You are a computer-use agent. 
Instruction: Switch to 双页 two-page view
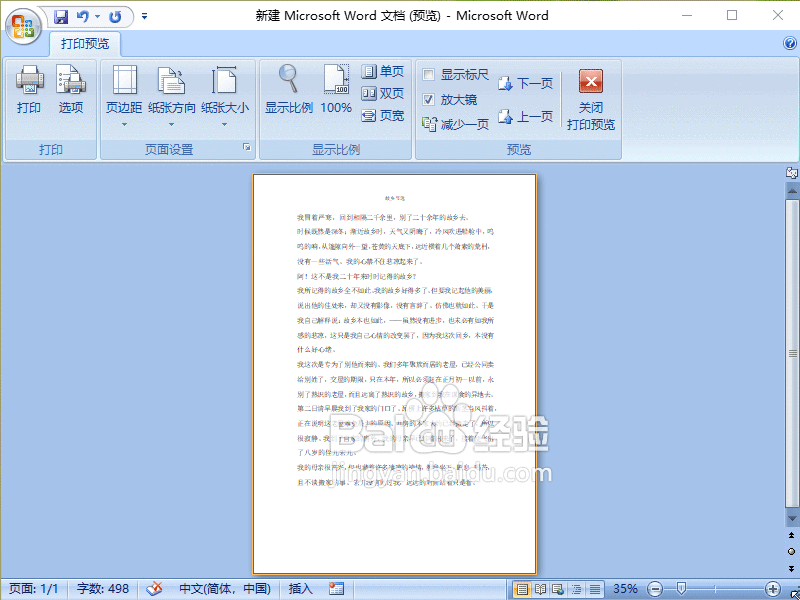(x=382, y=92)
